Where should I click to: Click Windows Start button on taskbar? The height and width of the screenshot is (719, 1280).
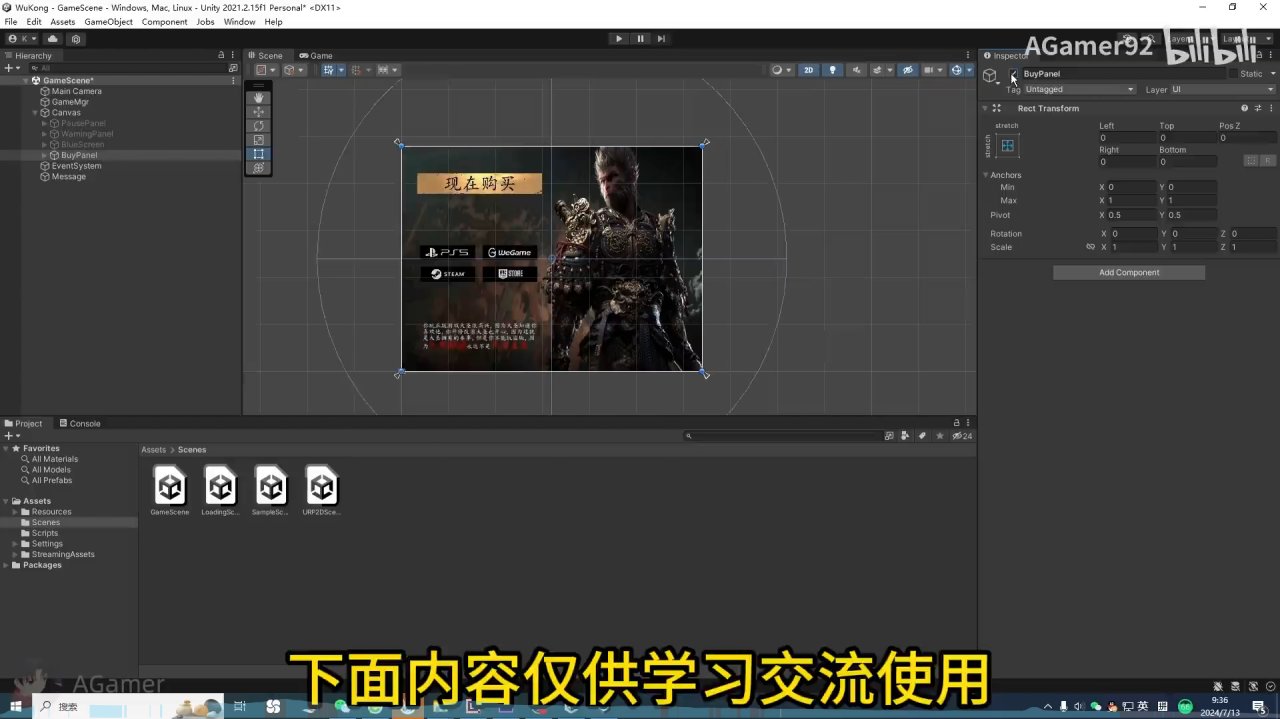[15, 706]
